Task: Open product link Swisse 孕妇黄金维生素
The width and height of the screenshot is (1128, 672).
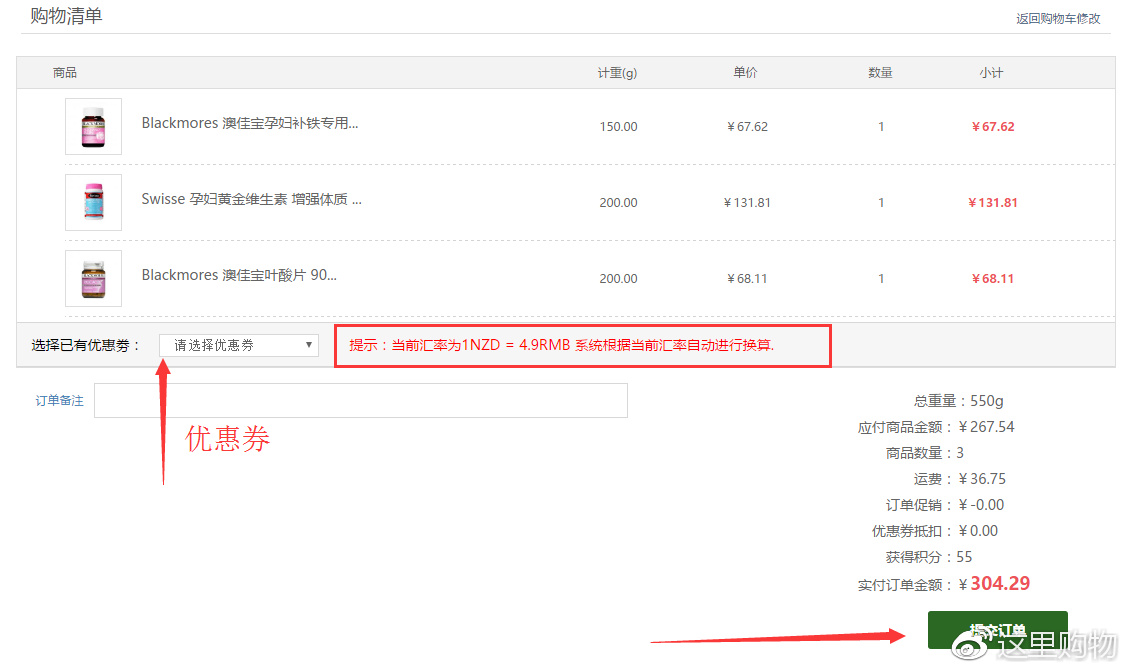Action: tap(251, 199)
